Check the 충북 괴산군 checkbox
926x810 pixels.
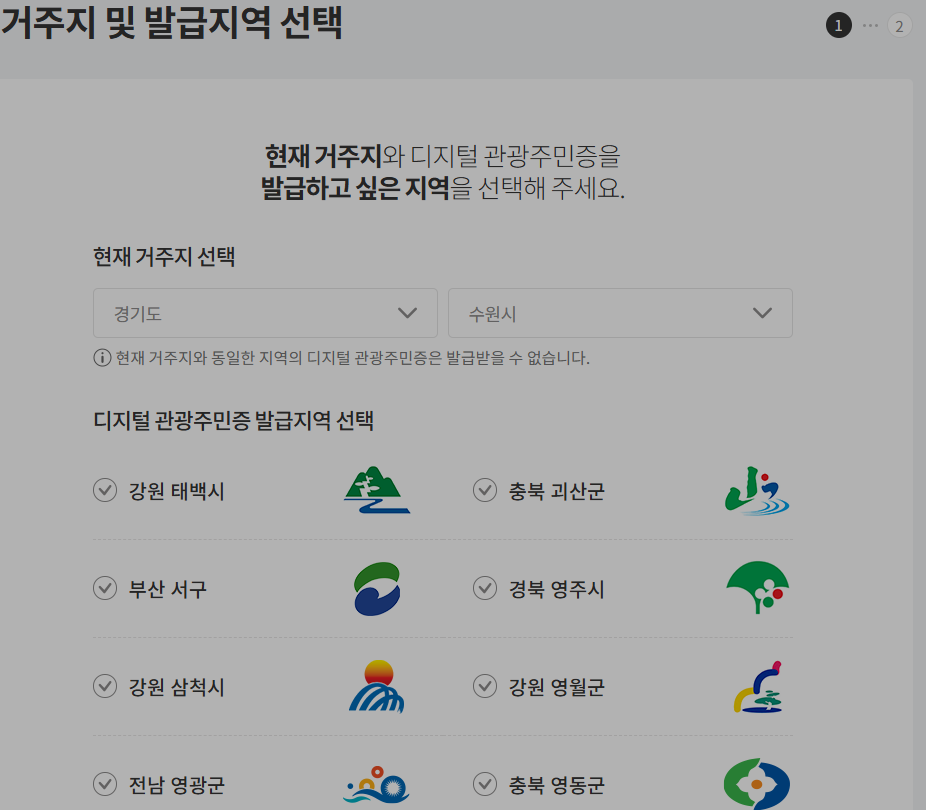pos(485,490)
